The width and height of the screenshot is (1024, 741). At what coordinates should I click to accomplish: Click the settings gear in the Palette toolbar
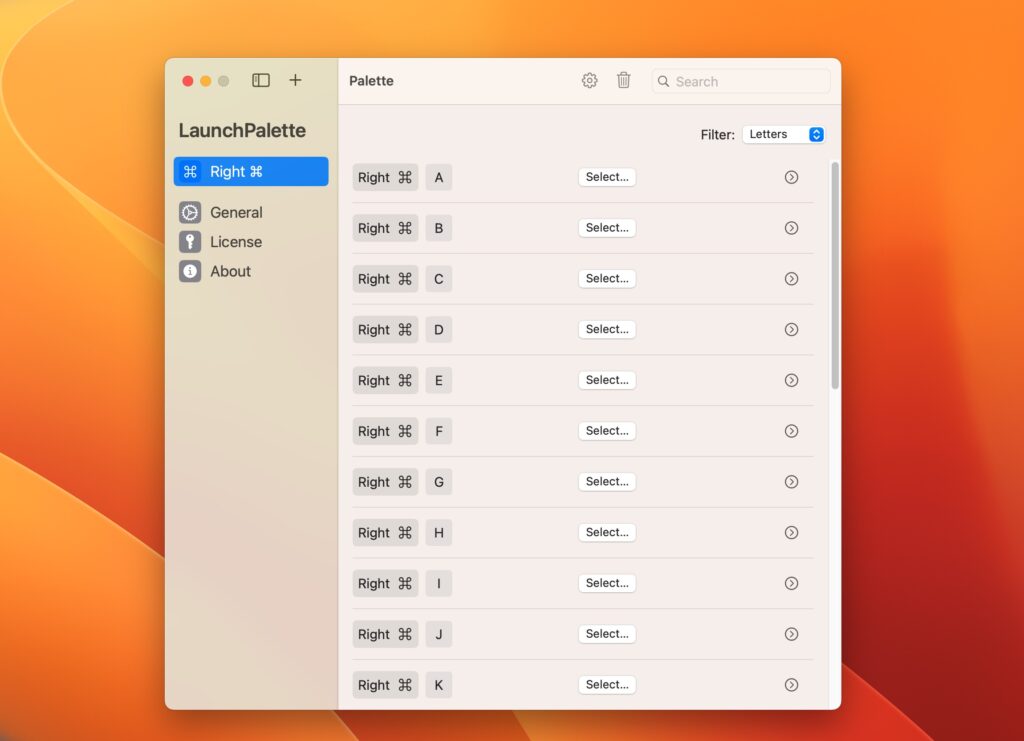(589, 80)
